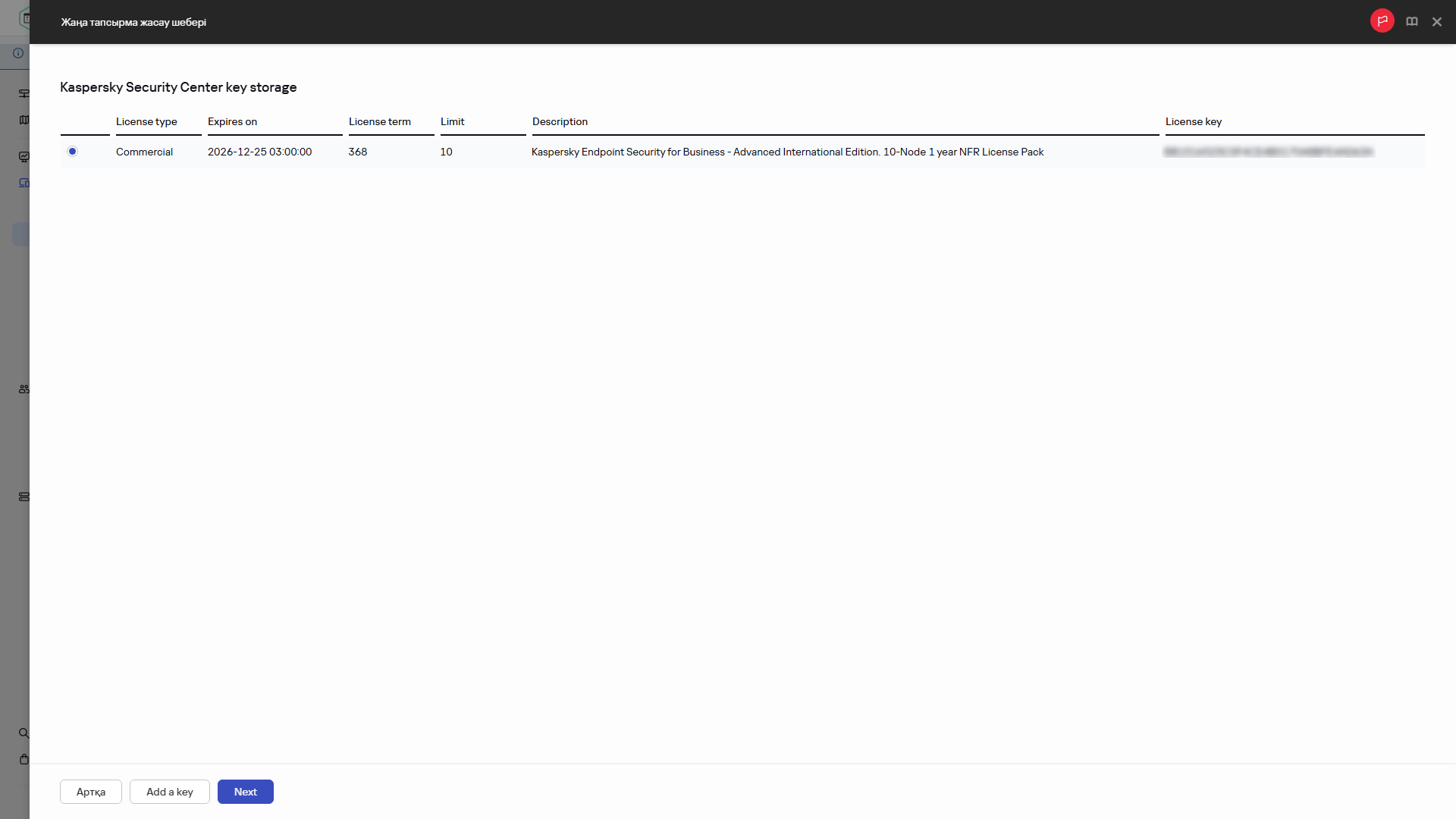Click the info circle icon in sidebar
This screenshot has width=1456, height=819.
pyautogui.click(x=18, y=53)
